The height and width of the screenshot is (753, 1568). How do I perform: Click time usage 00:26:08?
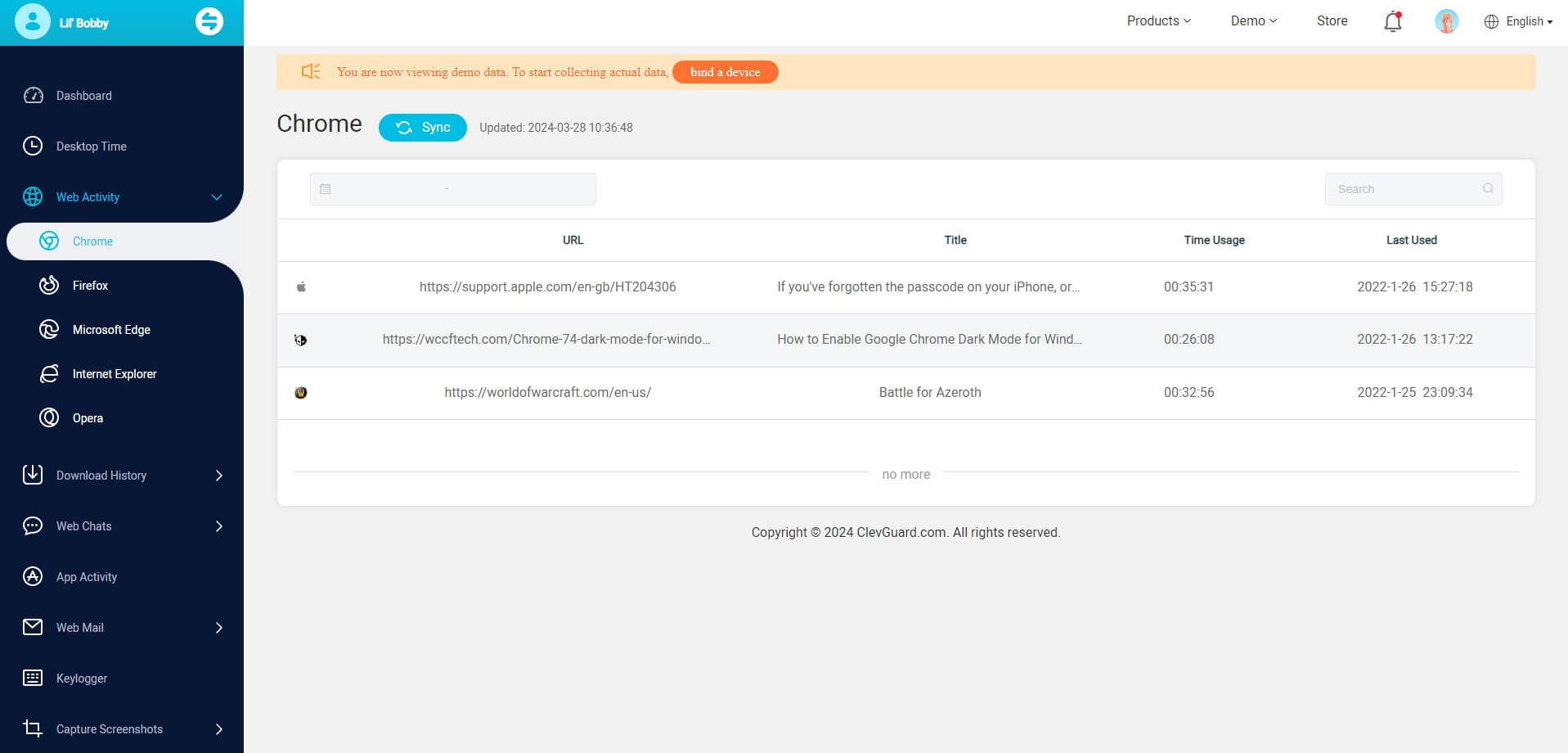point(1189,340)
